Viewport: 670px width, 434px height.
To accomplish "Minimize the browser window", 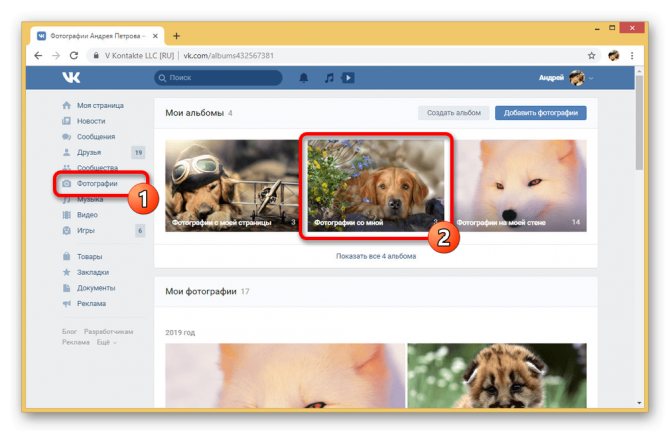I will pos(597,29).
